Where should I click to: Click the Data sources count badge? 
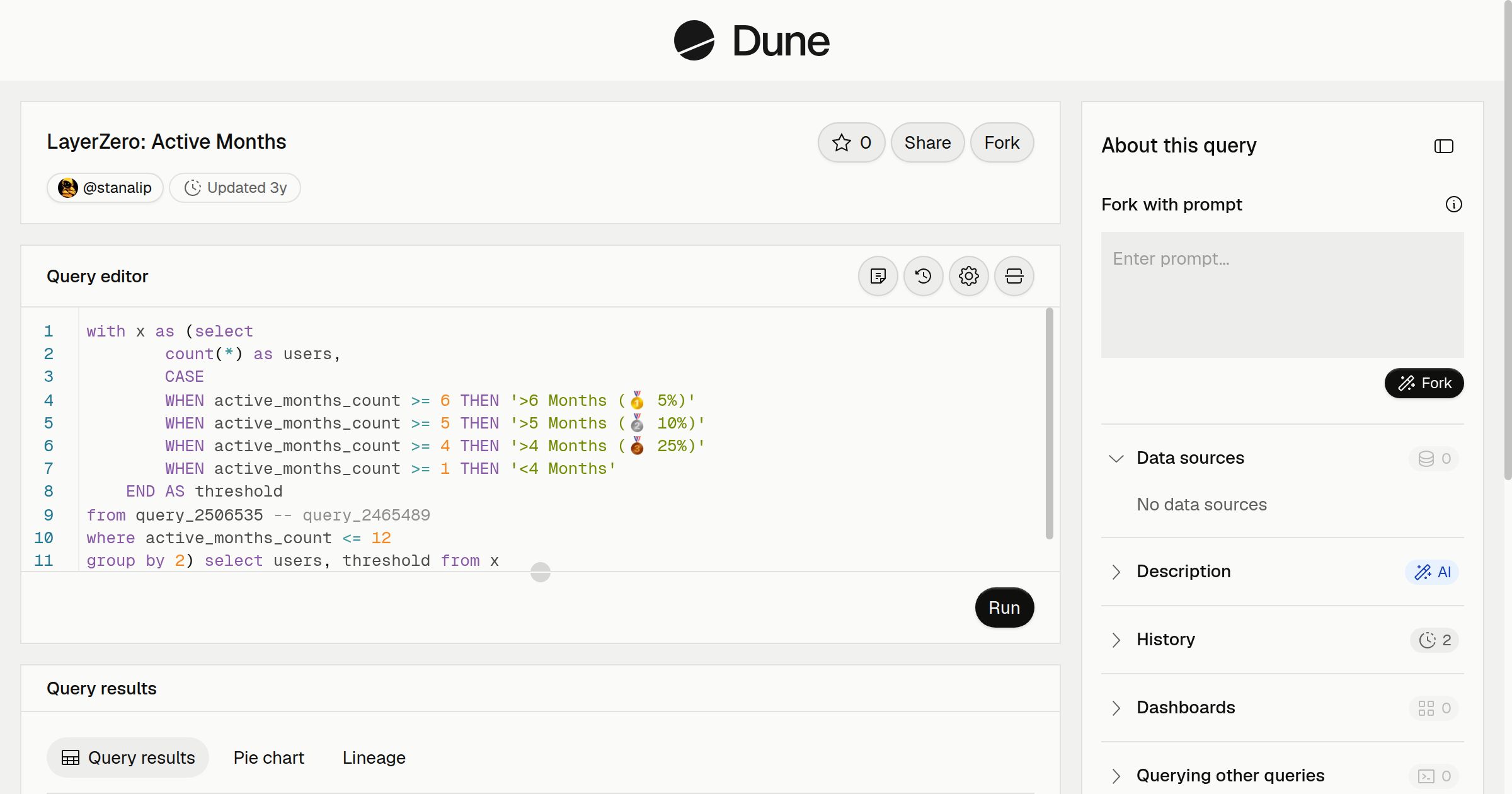pos(1434,458)
